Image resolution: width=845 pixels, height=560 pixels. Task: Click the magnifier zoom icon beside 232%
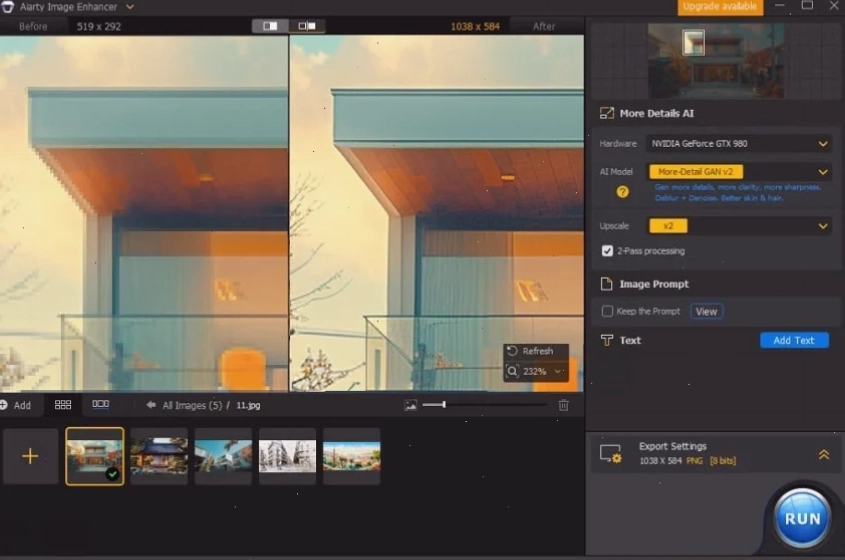point(512,371)
